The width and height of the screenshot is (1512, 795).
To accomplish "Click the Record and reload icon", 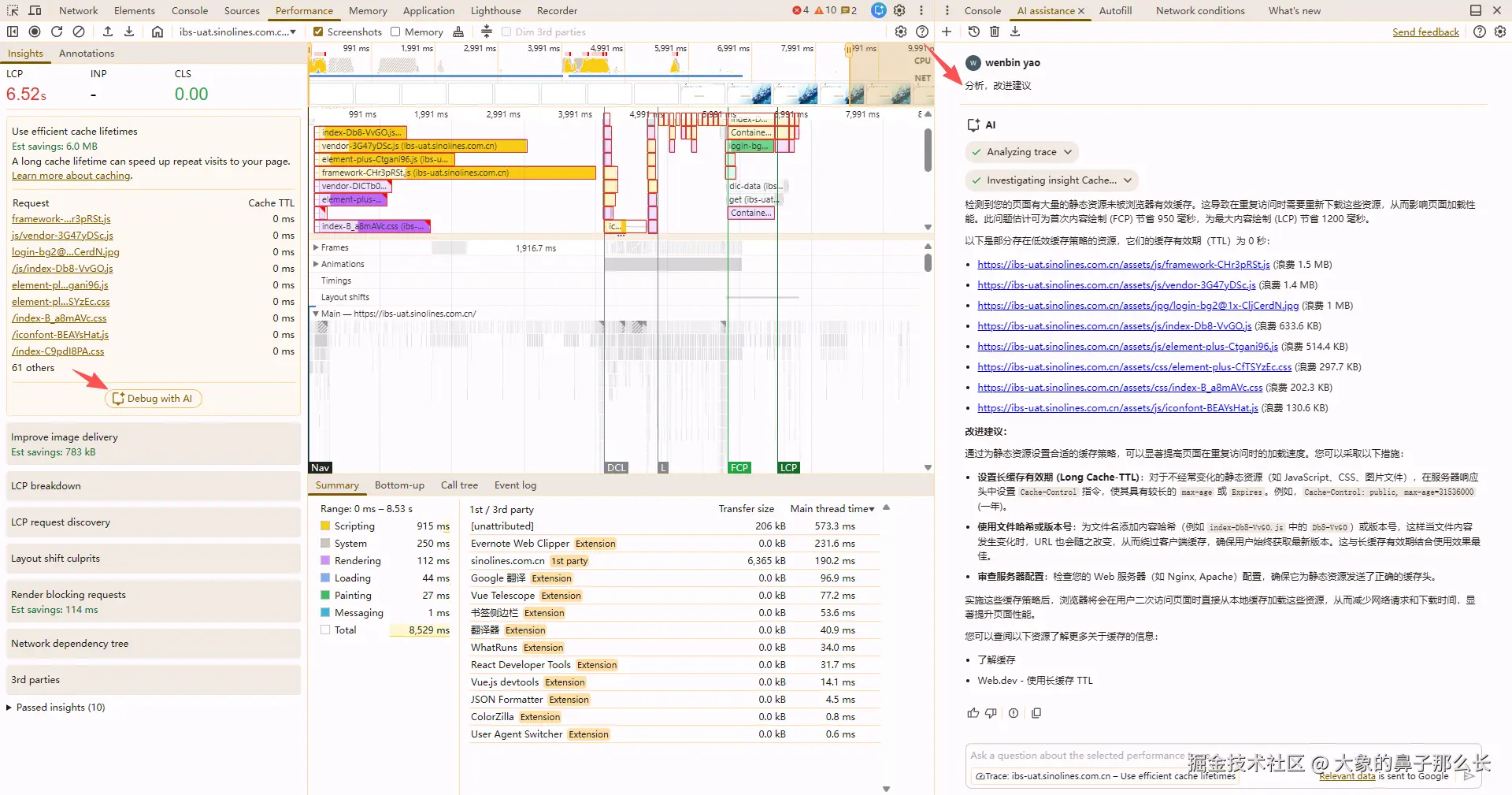I will pyautogui.click(x=57, y=32).
